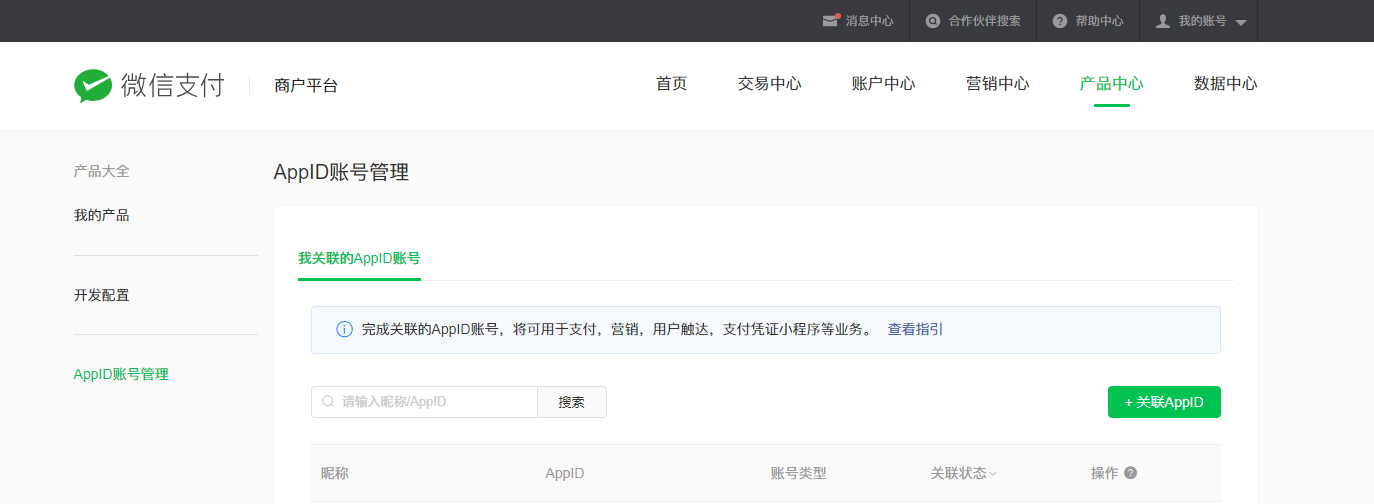Click the AppID账号管理 page title
The width and height of the screenshot is (1374, 504).
coord(341,172)
